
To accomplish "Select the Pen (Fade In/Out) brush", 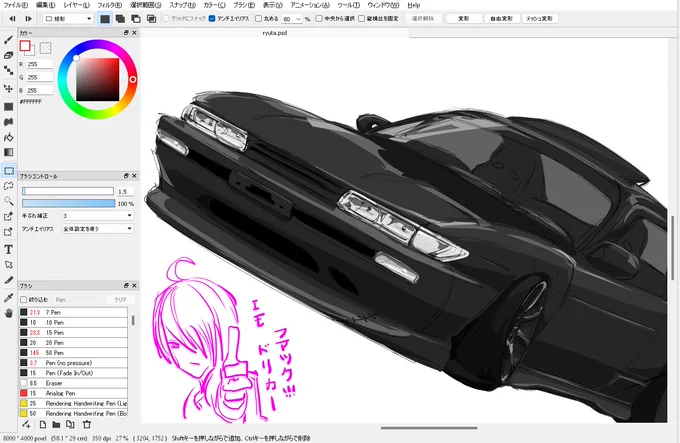I will (x=73, y=373).
